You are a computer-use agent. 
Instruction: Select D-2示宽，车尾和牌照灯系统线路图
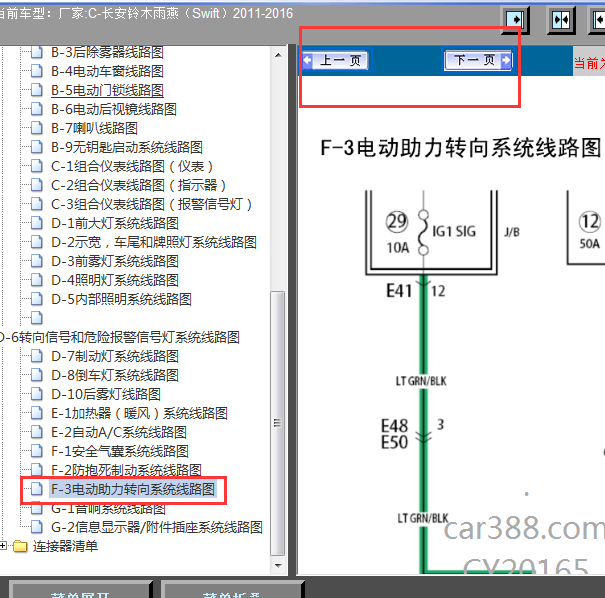(154, 242)
